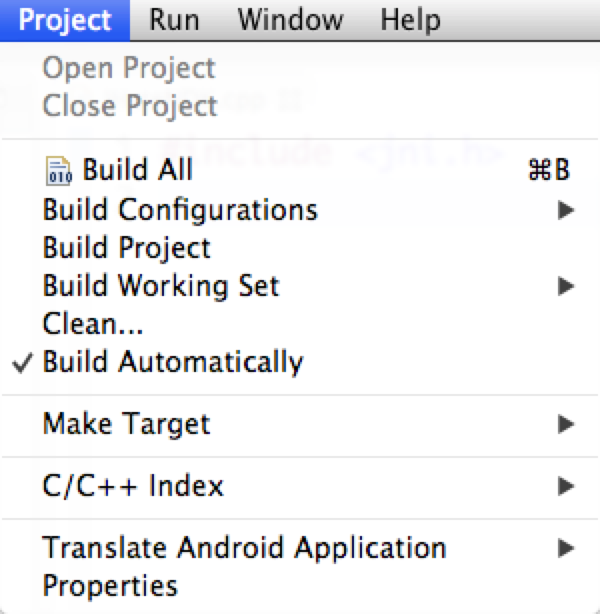Open project Properties
This screenshot has width=600, height=614.
110,585
